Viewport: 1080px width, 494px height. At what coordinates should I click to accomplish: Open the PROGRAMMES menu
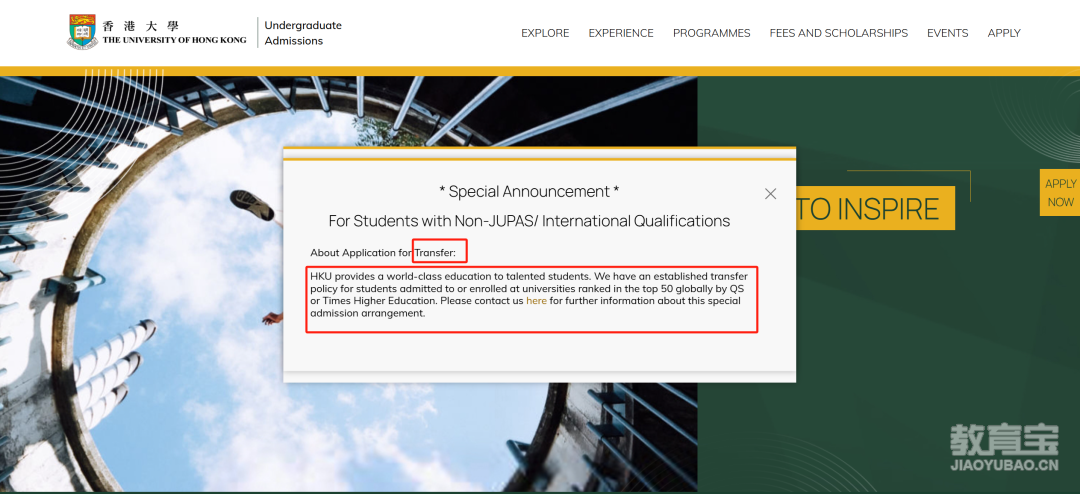point(712,33)
